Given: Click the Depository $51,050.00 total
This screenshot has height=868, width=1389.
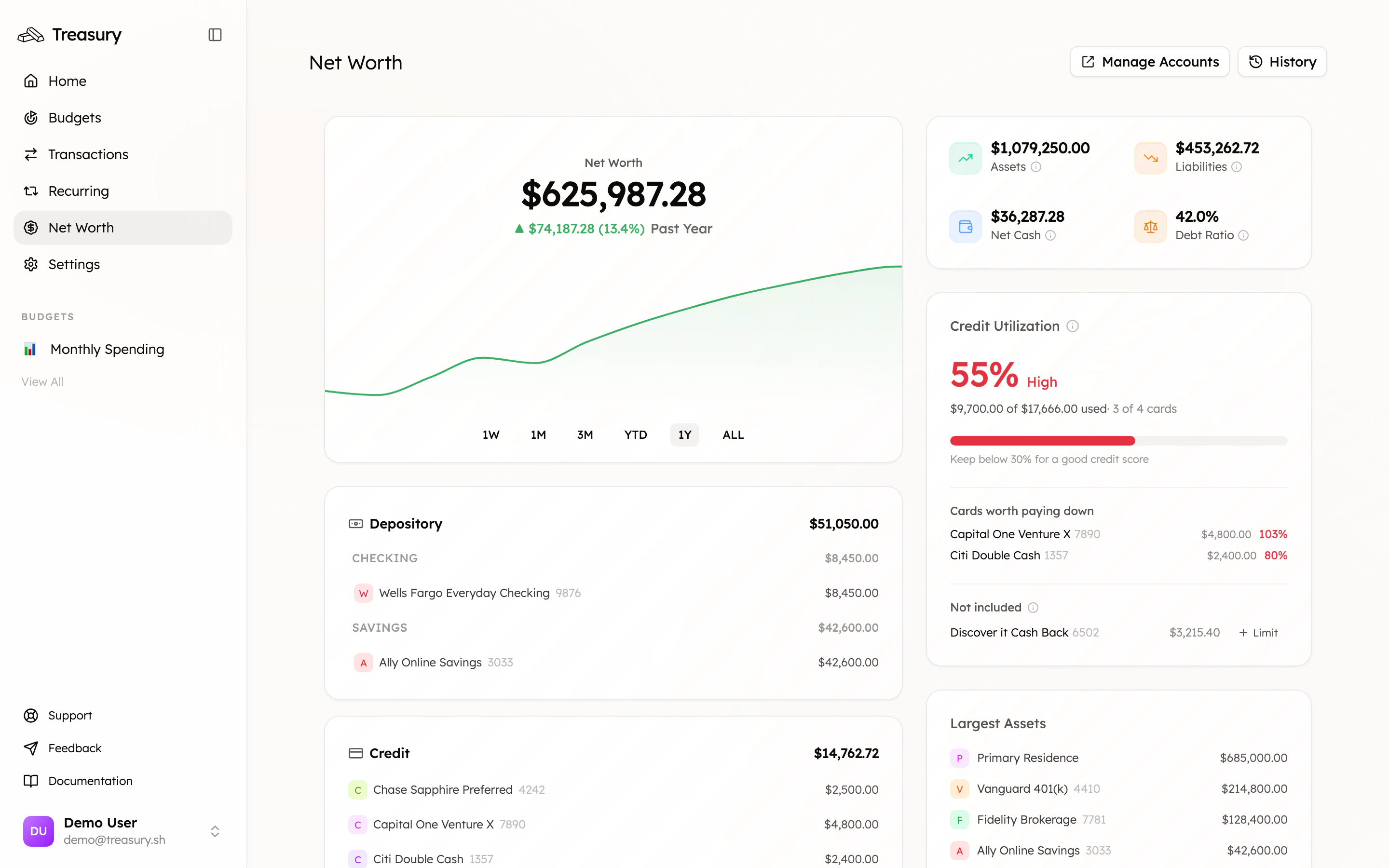Looking at the screenshot, I should (844, 524).
